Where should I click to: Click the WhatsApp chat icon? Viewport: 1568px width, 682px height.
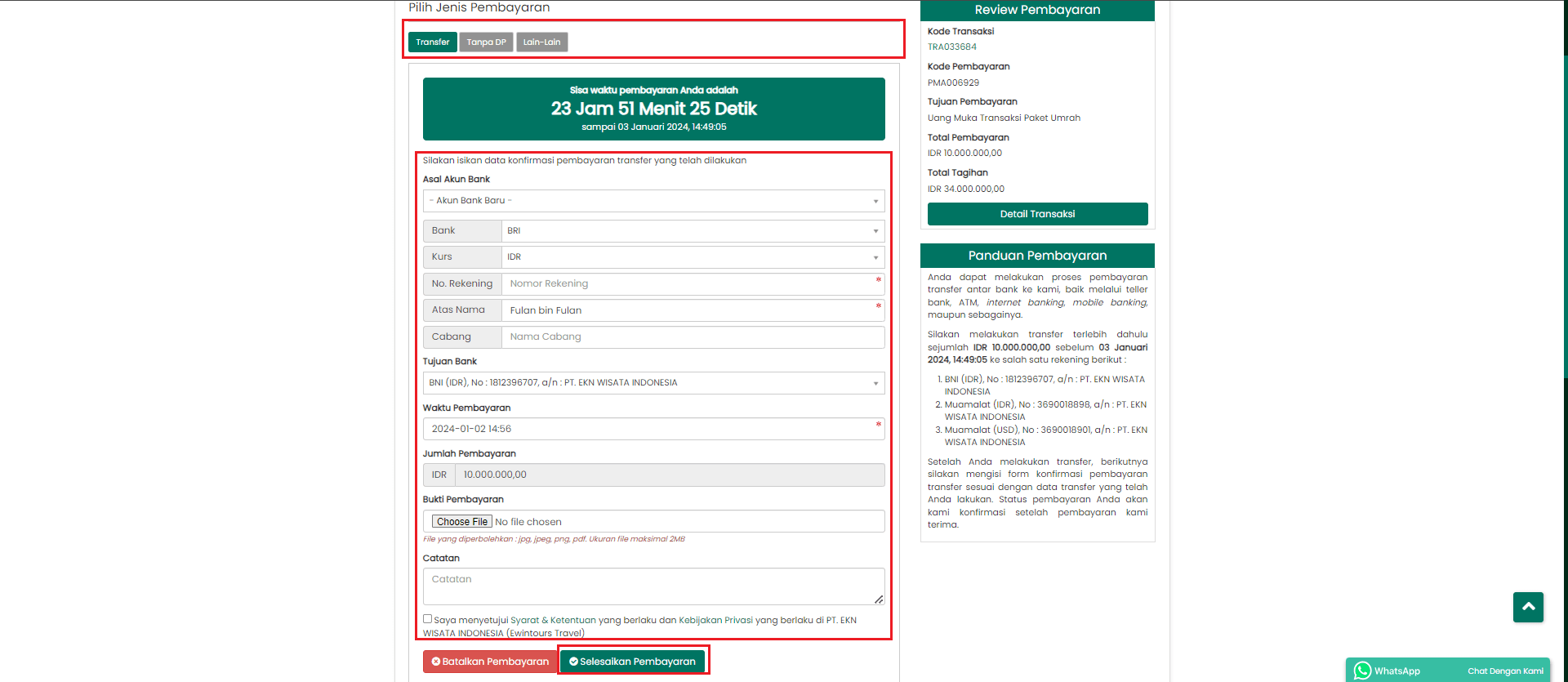pos(1362,671)
